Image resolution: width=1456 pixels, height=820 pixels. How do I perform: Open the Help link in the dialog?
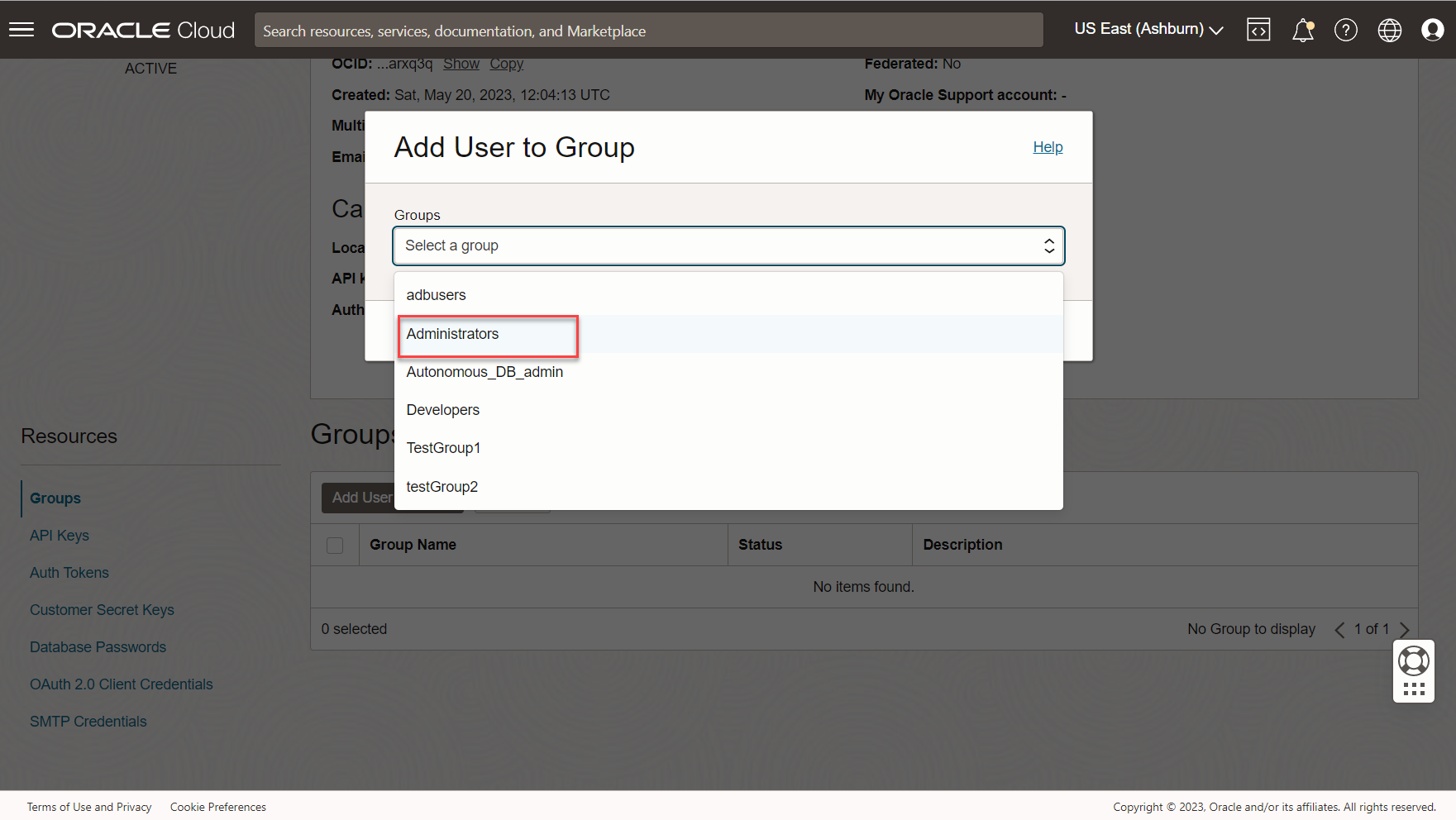[1048, 147]
